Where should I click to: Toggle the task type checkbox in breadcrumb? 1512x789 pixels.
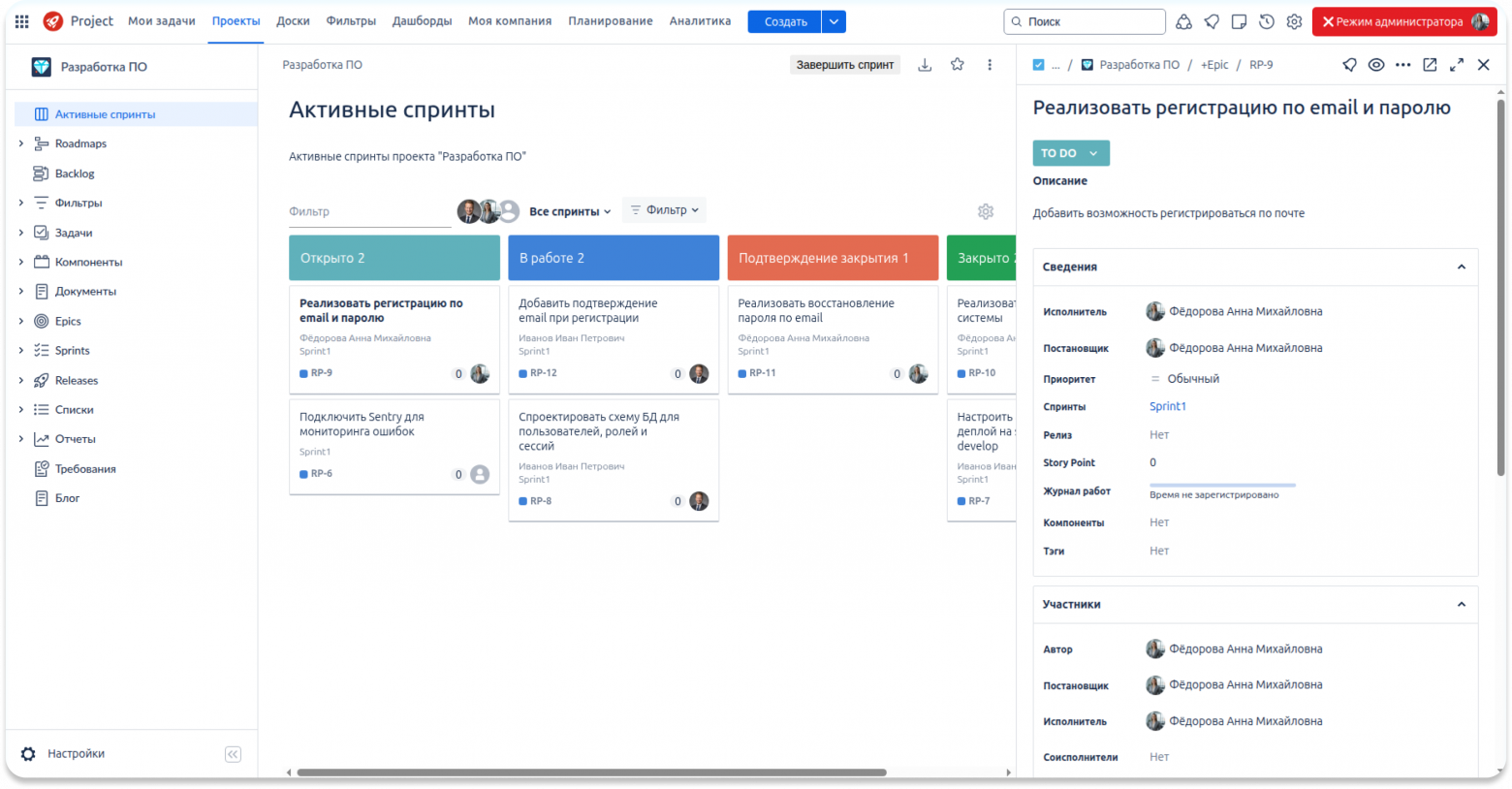click(x=1039, y=65)
